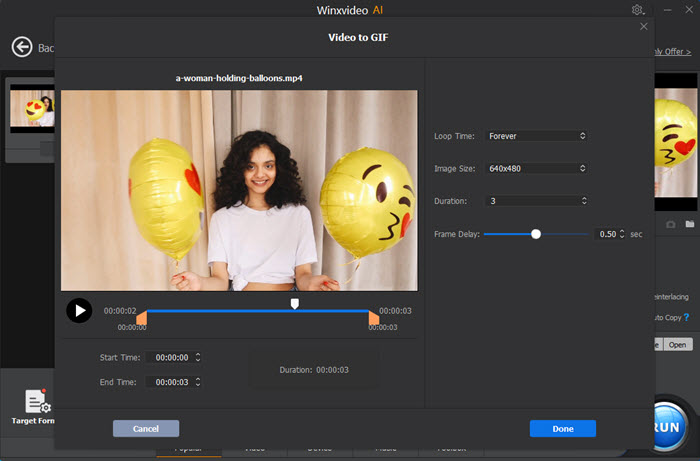Click the Frame Delay value field
Screen dimensions: 700x461
[x=607, y=234]
